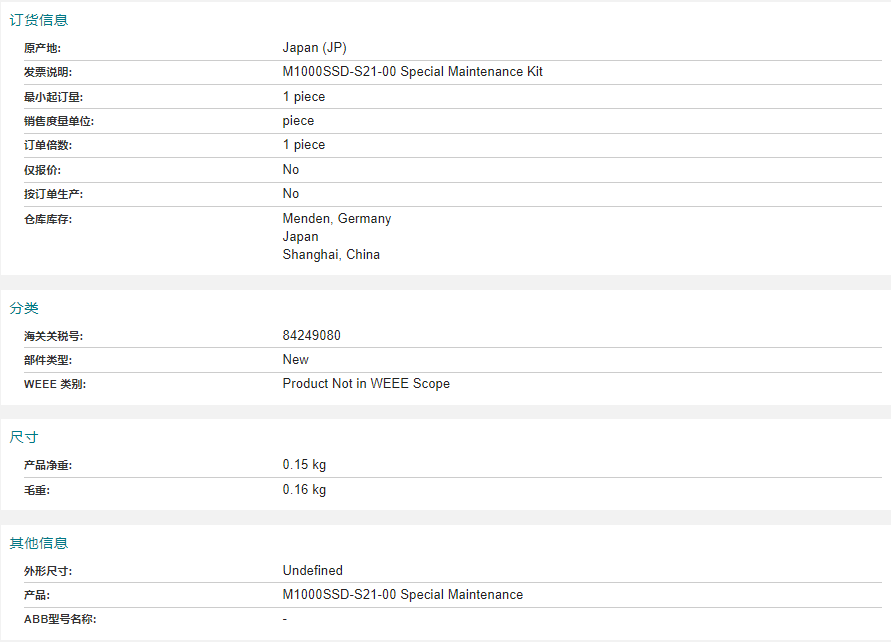Click the 订货信息 section heading
The width and height of the screenshot is (891, 642).
coord(39,20)
